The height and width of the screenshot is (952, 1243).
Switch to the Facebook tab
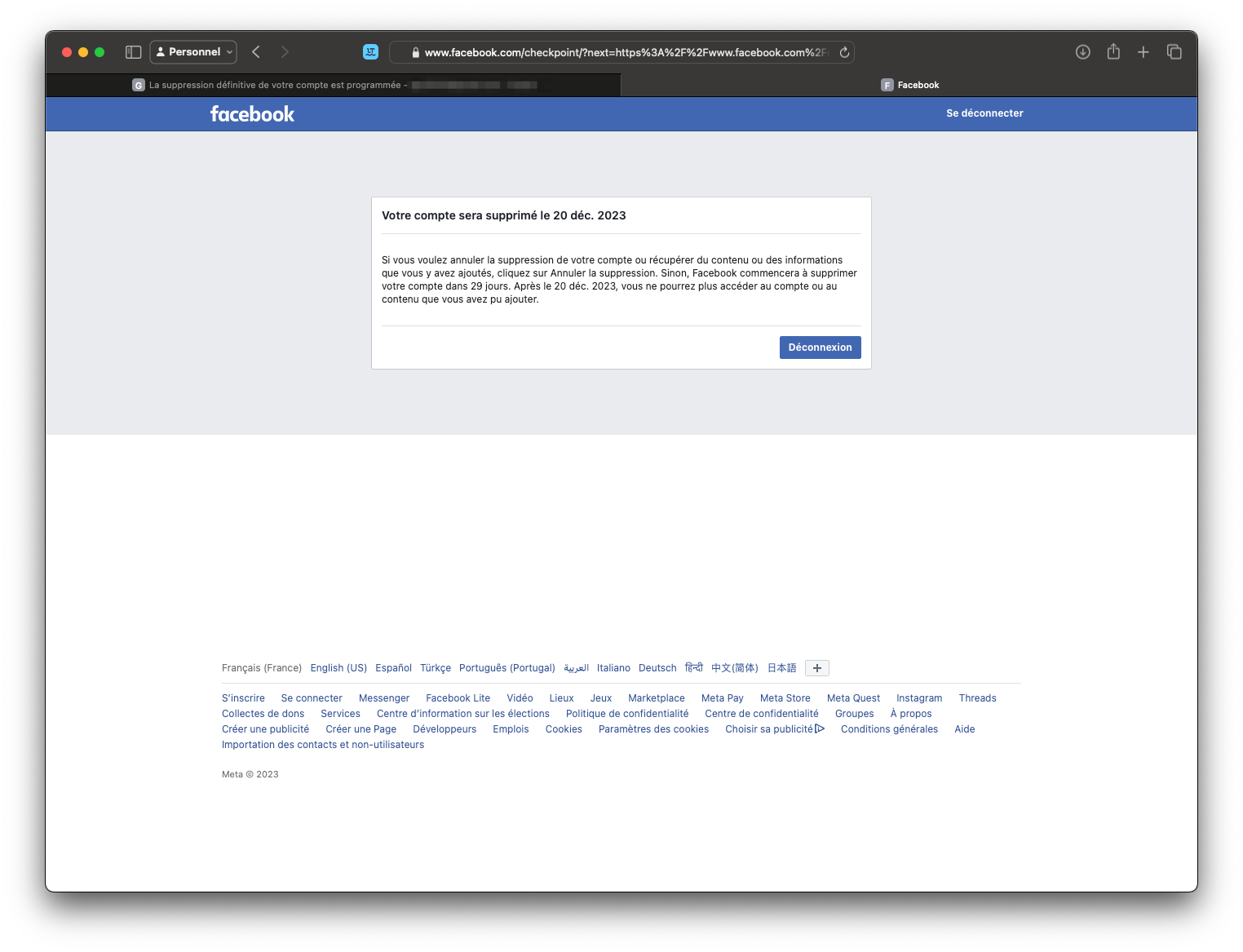[x=909, y=85]
